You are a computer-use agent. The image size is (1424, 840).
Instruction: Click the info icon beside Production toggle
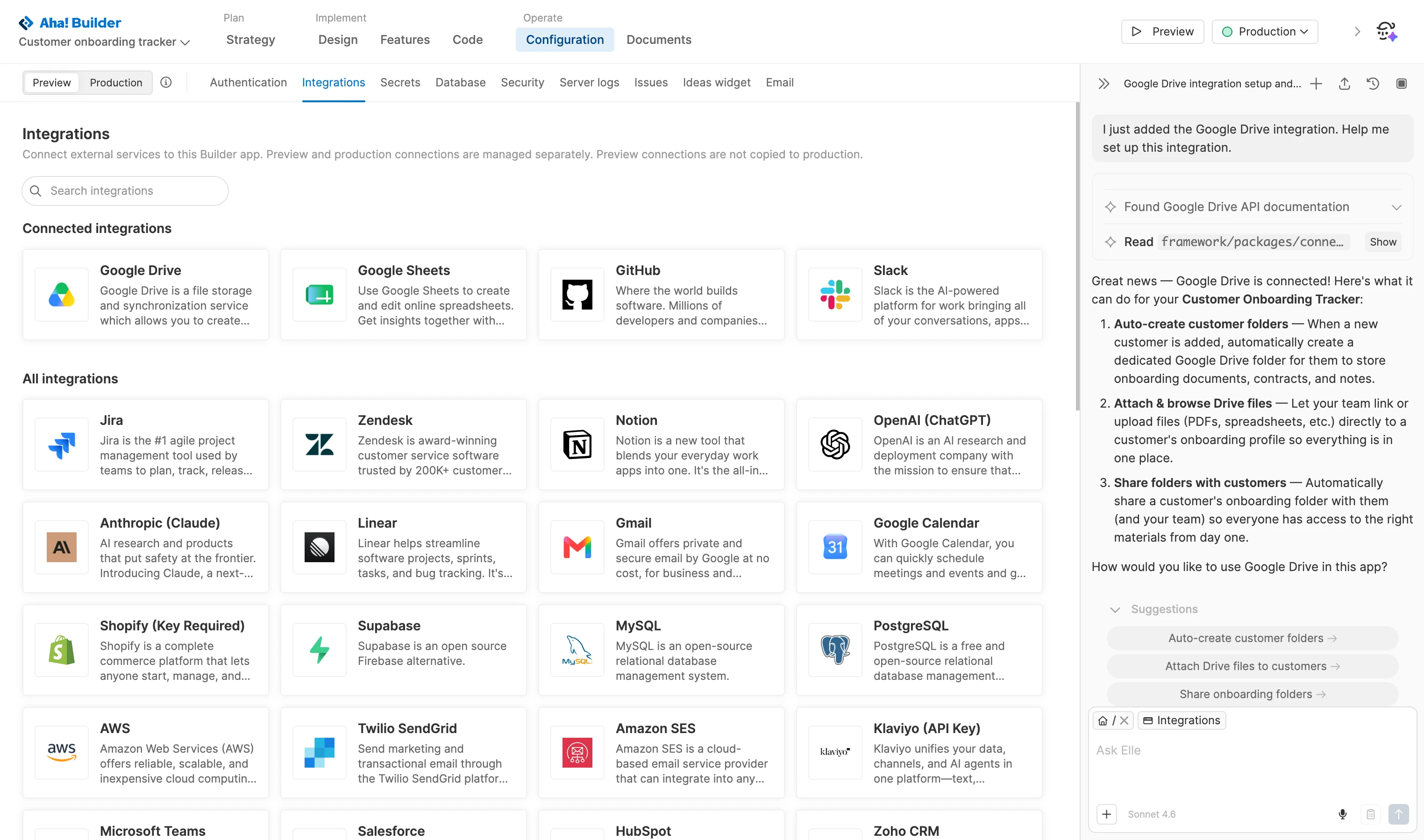click(166, 83)
